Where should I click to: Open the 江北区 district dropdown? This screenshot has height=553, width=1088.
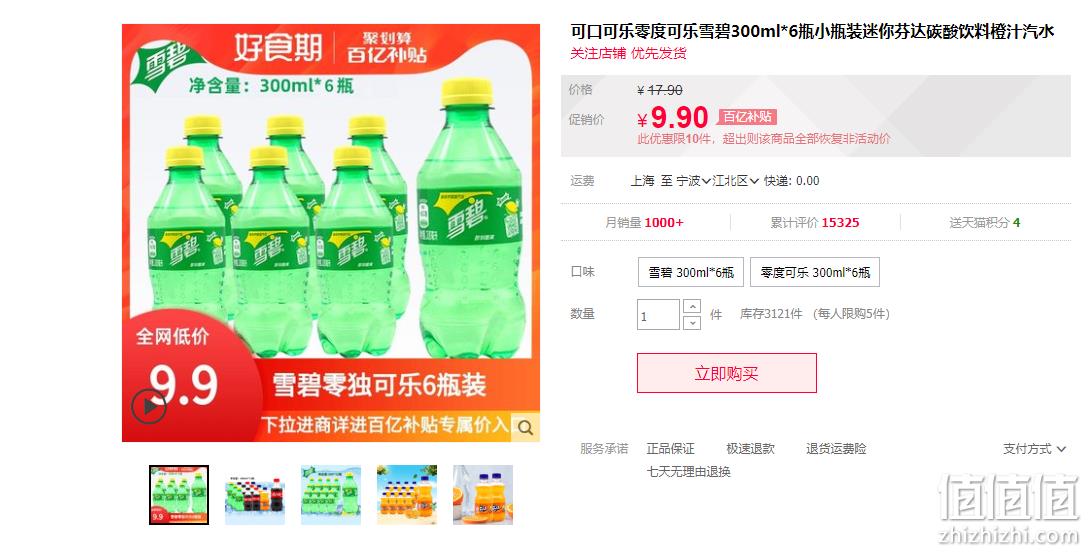click(736, 181)
